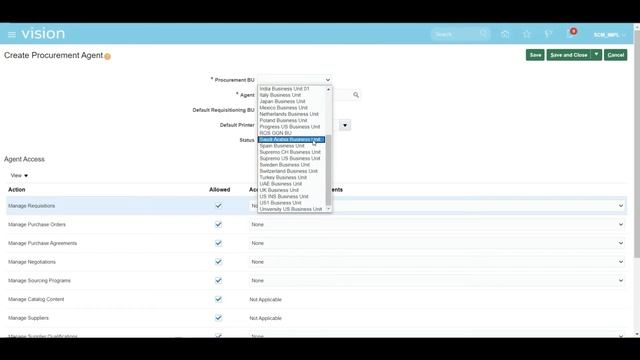Click the dropdown list scrollbar thumb
This screenshot has height=360, width=640.
click(x=328, y=170)
